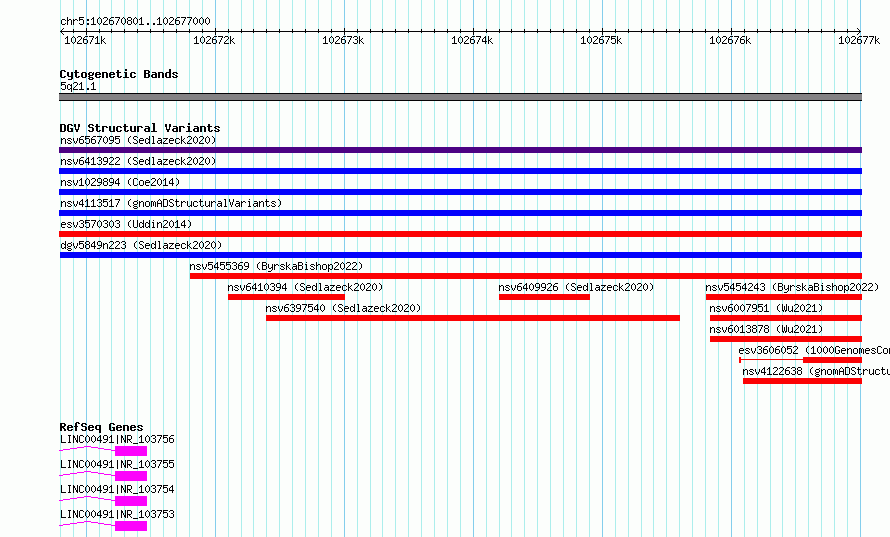The height and width of the screenshot is (537, 890).
Task: Click the 5q21.1 band label
Action: click(x=78, y=86)
